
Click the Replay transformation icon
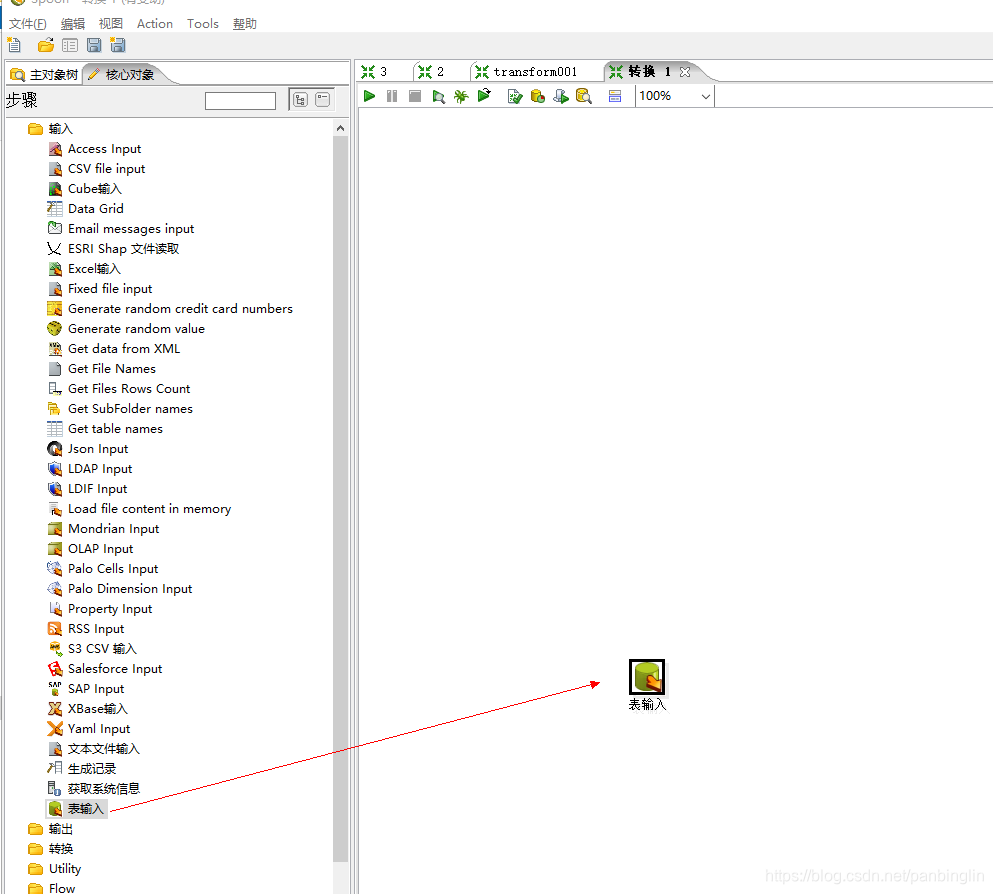[x=484, y=96]
